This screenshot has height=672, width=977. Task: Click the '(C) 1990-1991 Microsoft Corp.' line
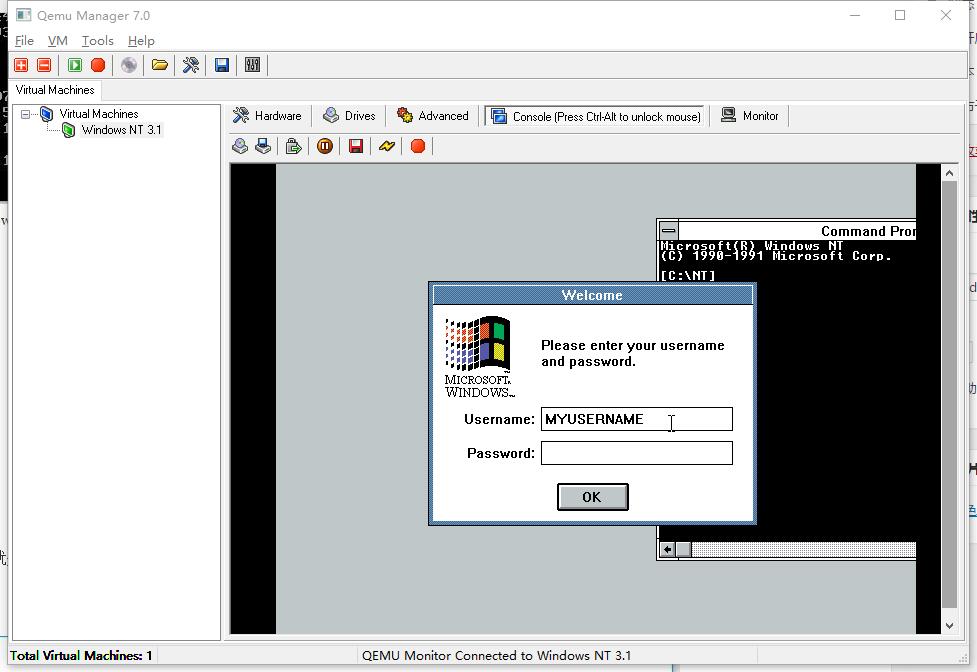click(x=776, y=256)
